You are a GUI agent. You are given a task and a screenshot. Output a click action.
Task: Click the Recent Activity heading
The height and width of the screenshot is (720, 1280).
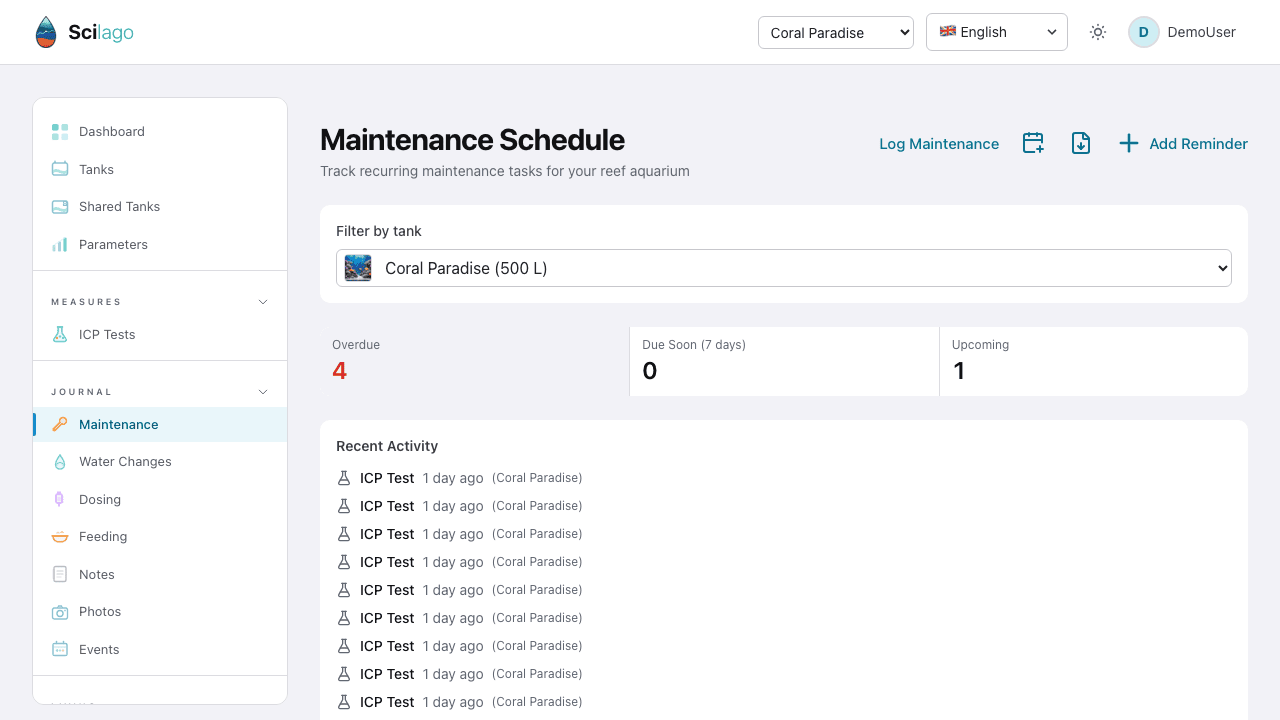(x=387, y=446)
